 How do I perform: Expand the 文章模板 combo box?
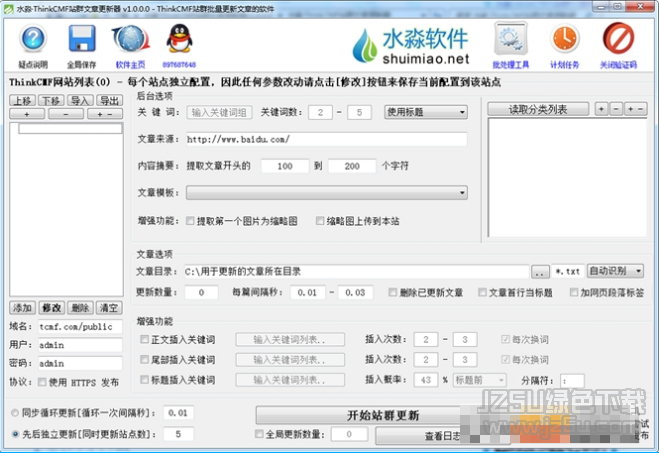tap(327, 192)
